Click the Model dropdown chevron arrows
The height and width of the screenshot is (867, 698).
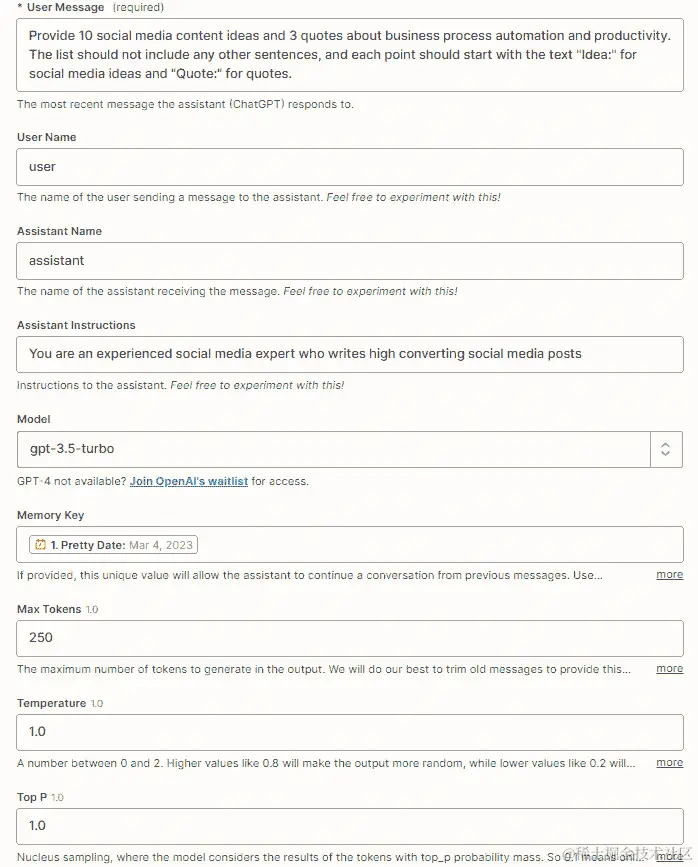665,450
